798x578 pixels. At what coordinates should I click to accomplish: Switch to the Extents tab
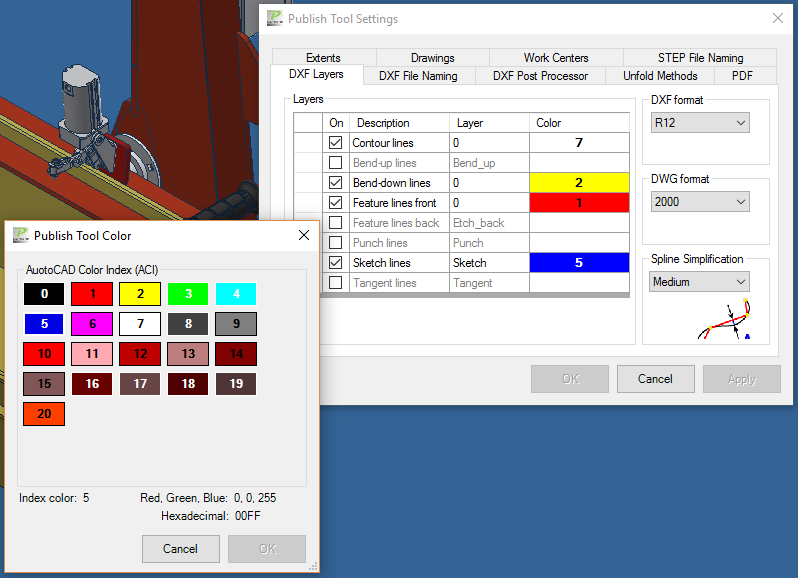pos(324,57)
